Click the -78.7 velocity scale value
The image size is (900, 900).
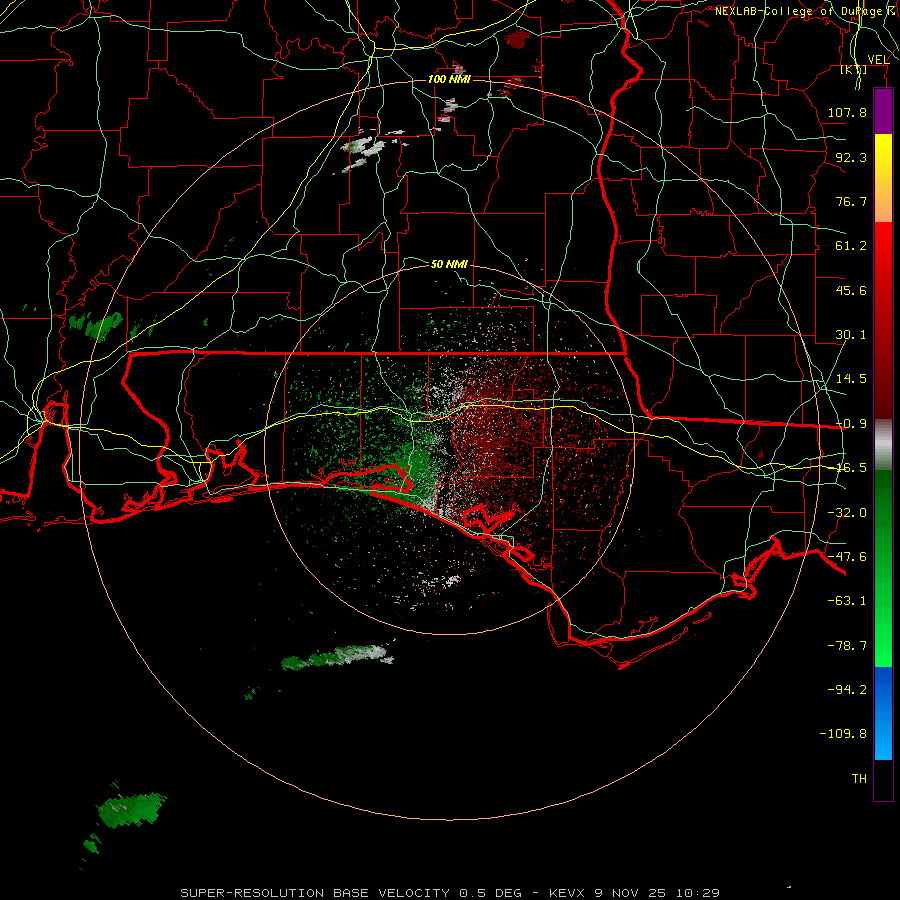pos(847,646)
